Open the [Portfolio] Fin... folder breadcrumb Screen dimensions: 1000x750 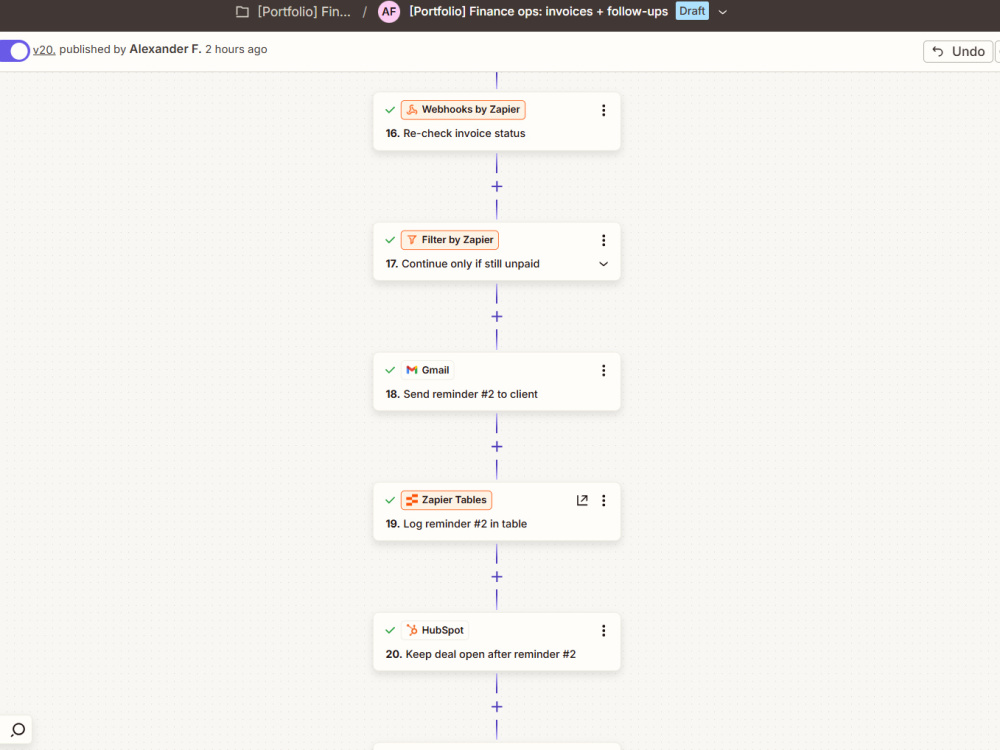304,11
